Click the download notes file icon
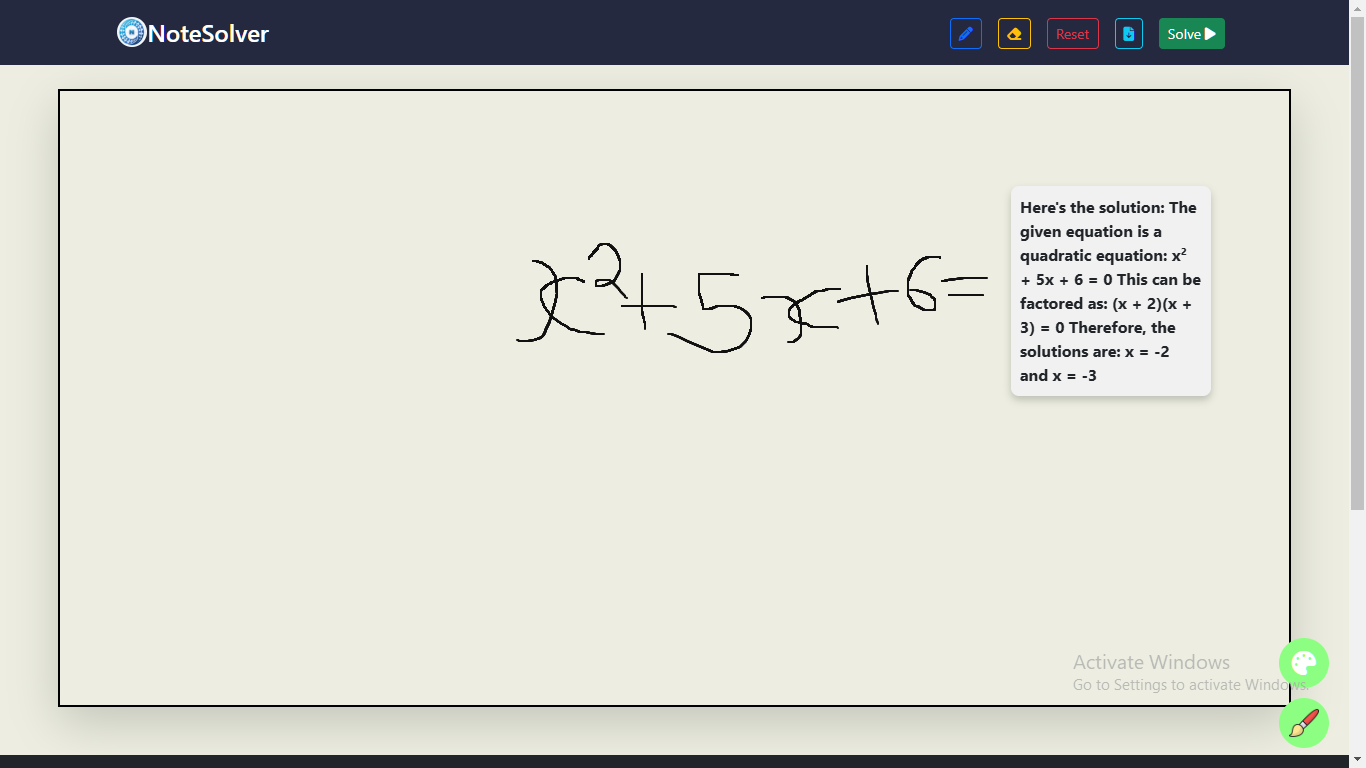Image resolution: width=1366 pixels, height=768 pixels. (x=1128, y=33)
